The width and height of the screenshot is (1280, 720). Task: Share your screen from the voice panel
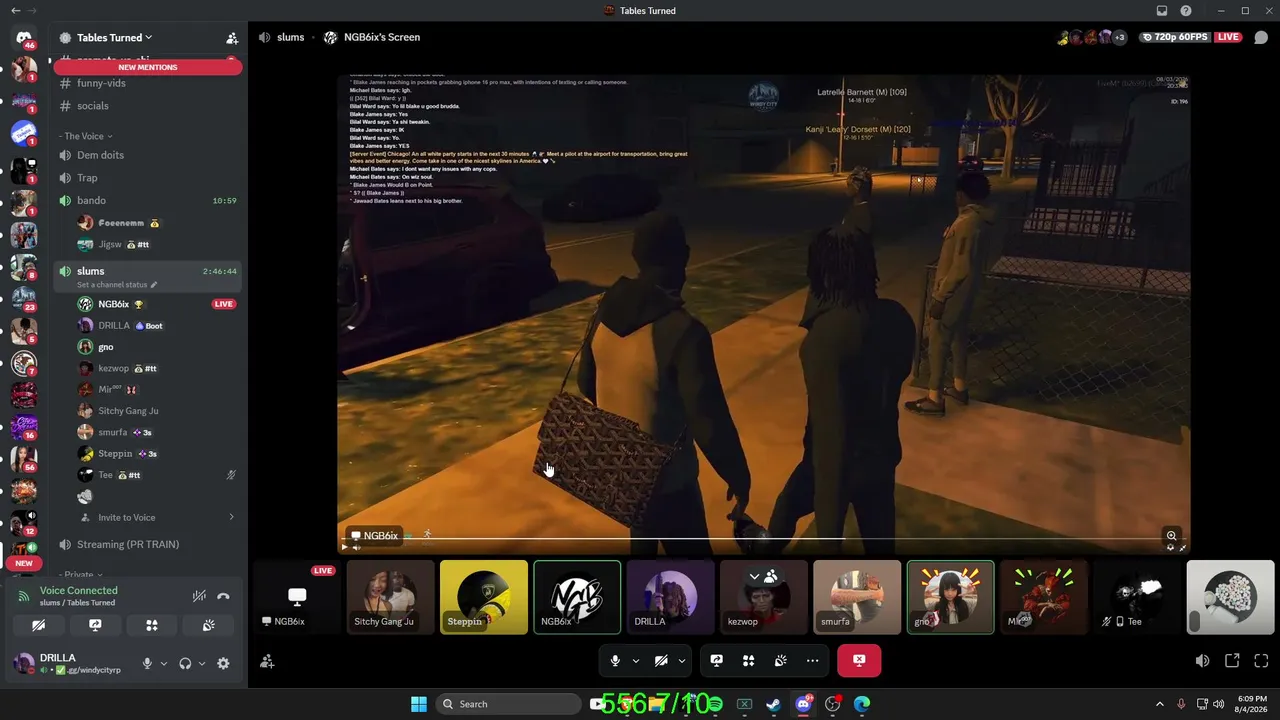95,625
